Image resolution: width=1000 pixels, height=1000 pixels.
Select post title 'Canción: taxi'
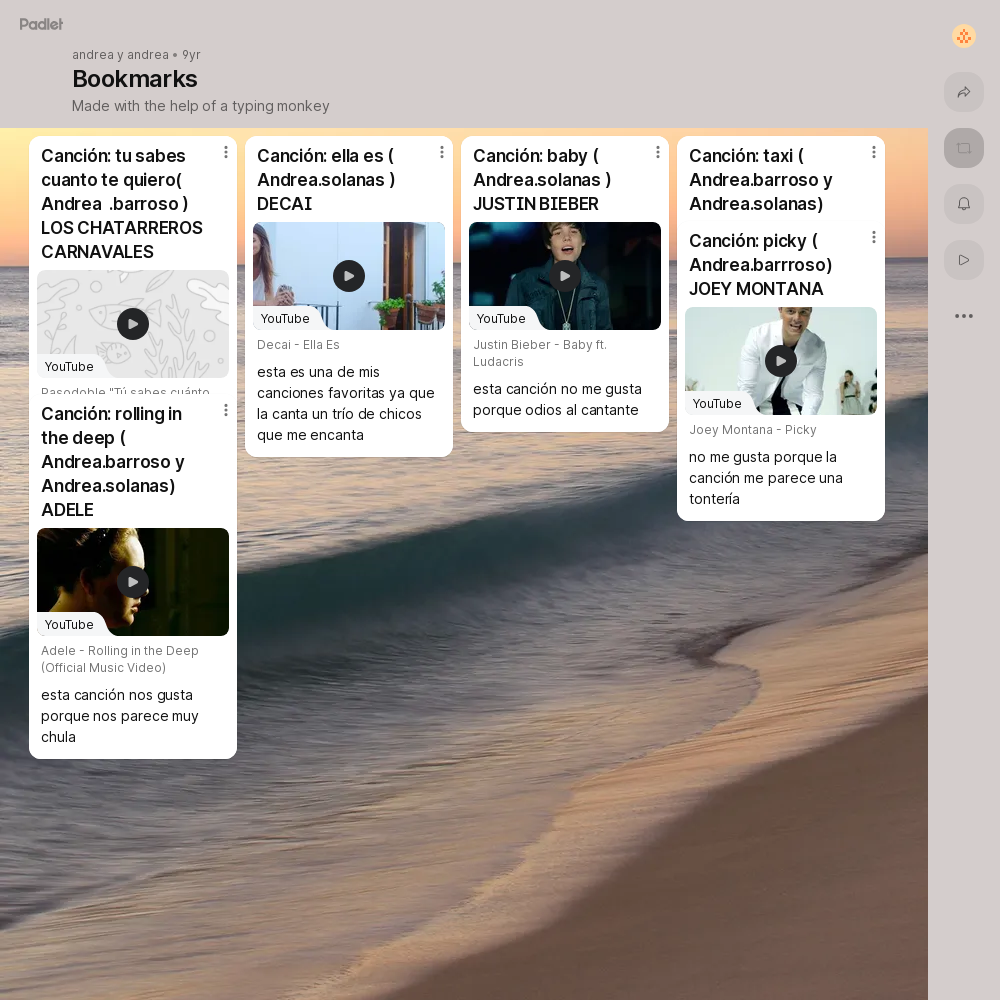pyautogui.click(x=761, y=180)
